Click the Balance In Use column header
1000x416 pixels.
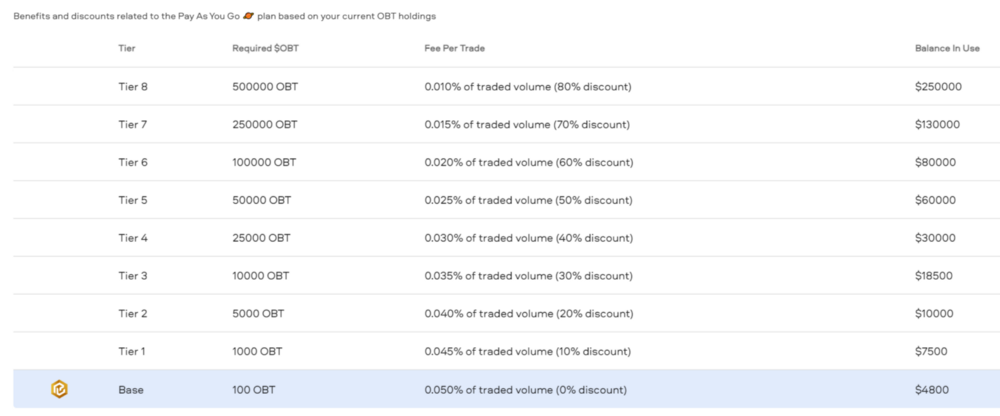[947, 48]
